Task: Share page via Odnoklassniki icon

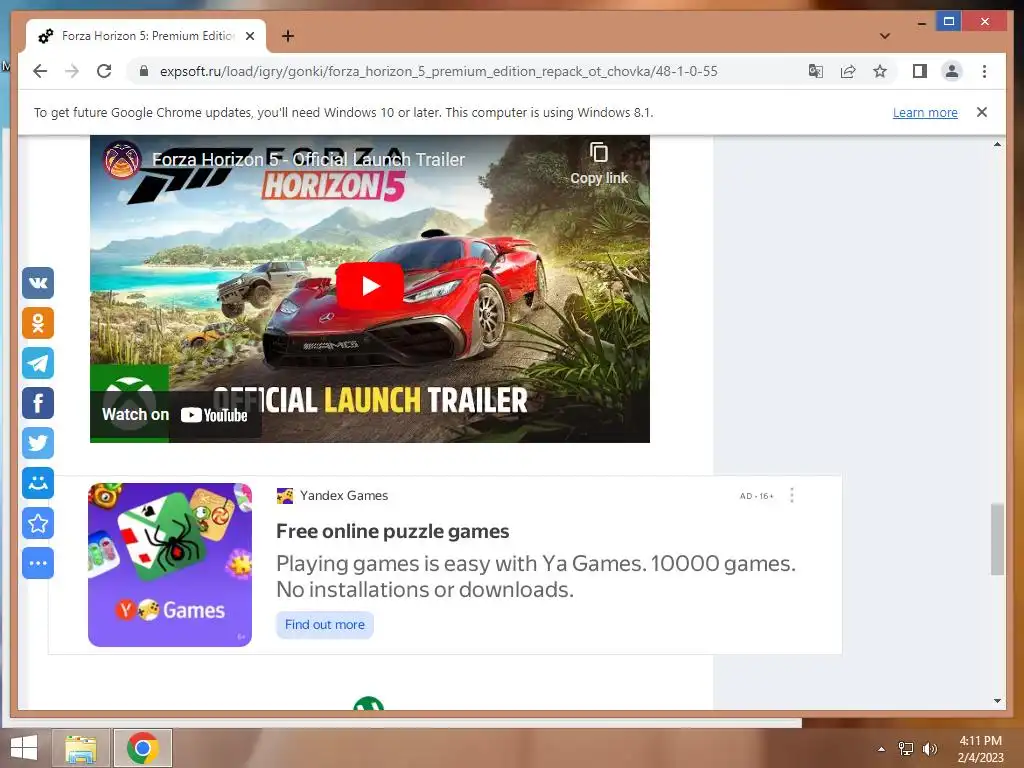Action: point(38,323)
